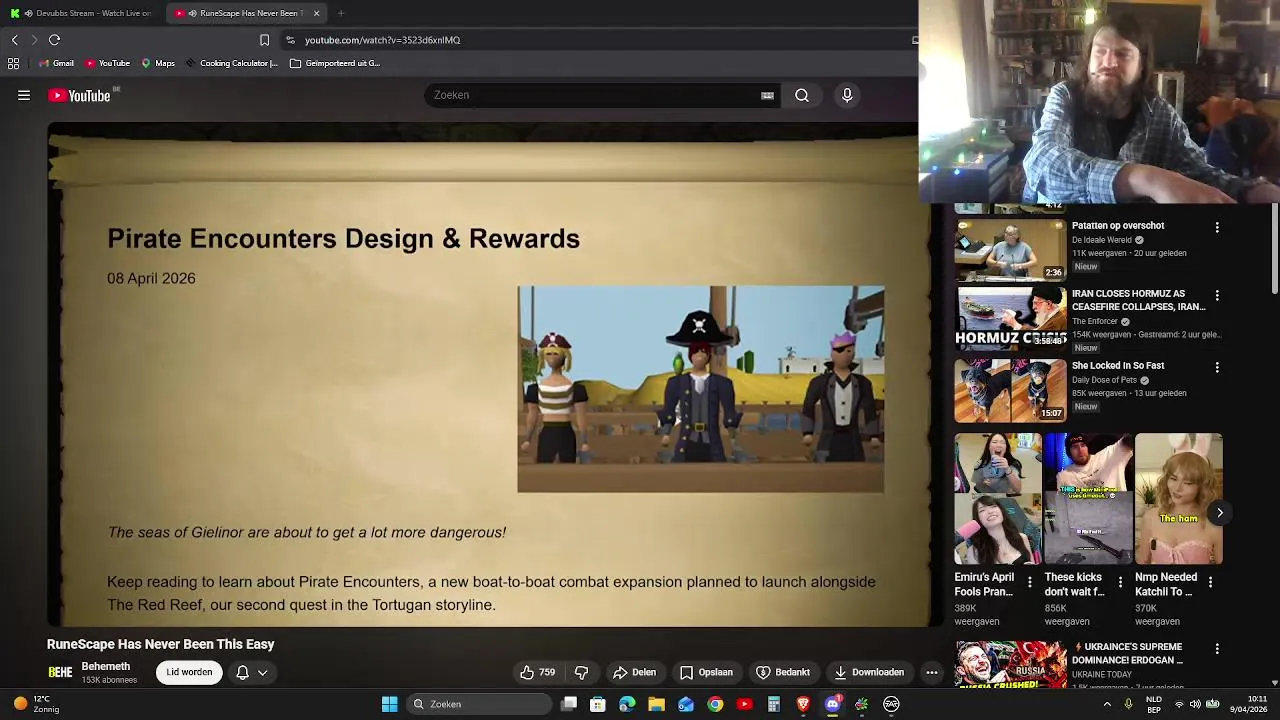This screenshot has width=1280, height=720.
Task: Click the Bedankt thanks button
Action: pyautogui.click(x=783, y=672)
